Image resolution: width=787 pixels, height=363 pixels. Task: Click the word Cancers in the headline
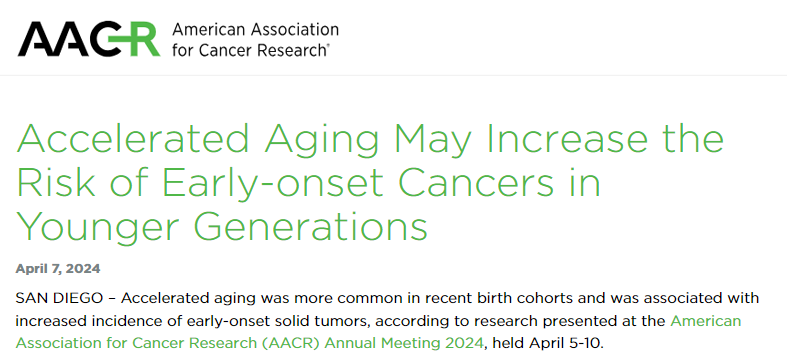pyautogui.click(x=476, y=183)
